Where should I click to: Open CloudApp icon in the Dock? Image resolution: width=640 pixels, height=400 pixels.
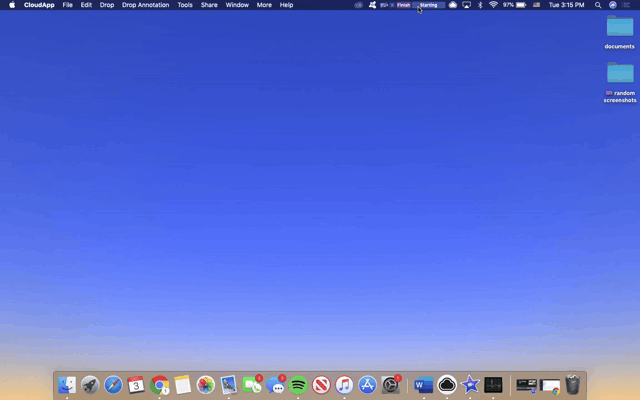[x=447, y=385]
